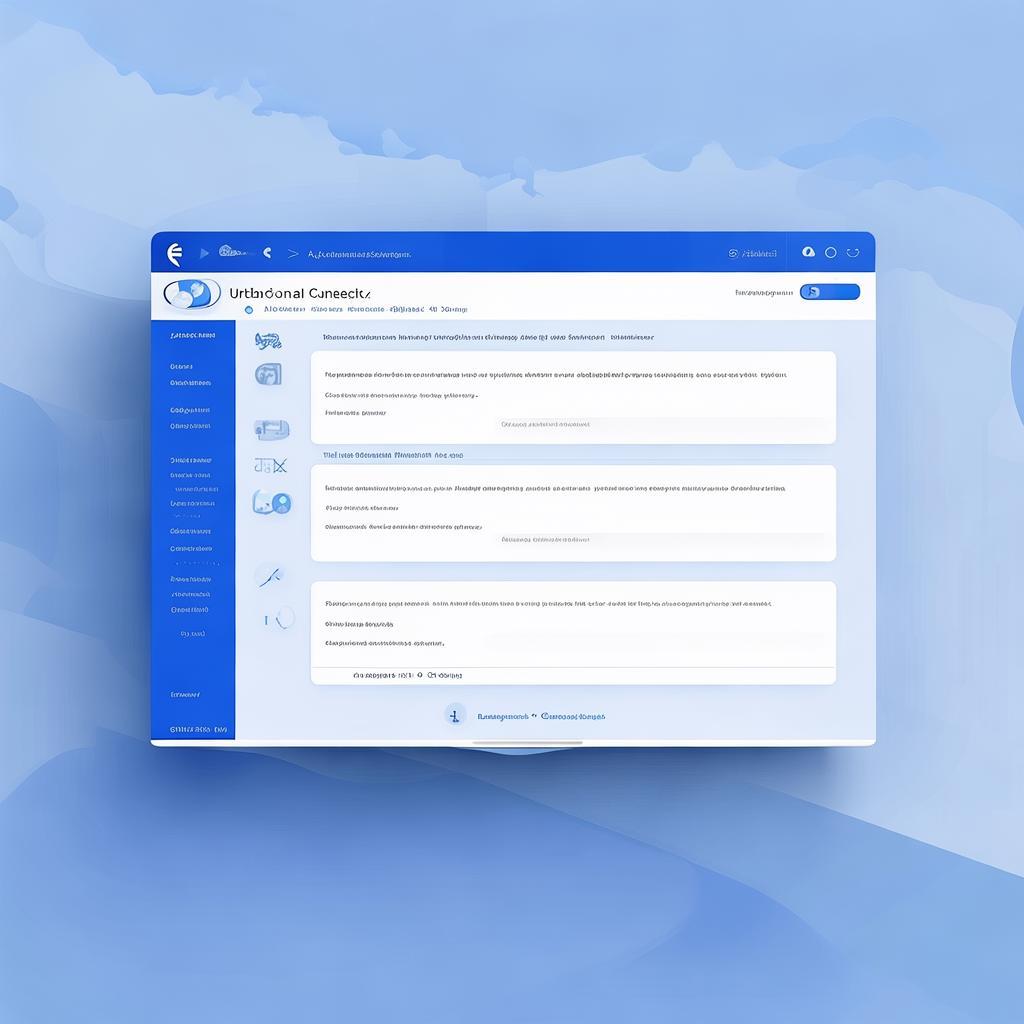Follow the blue link text beside the round bottom icon
This screenshot has width=1024, height=1024.
(541, 716)
